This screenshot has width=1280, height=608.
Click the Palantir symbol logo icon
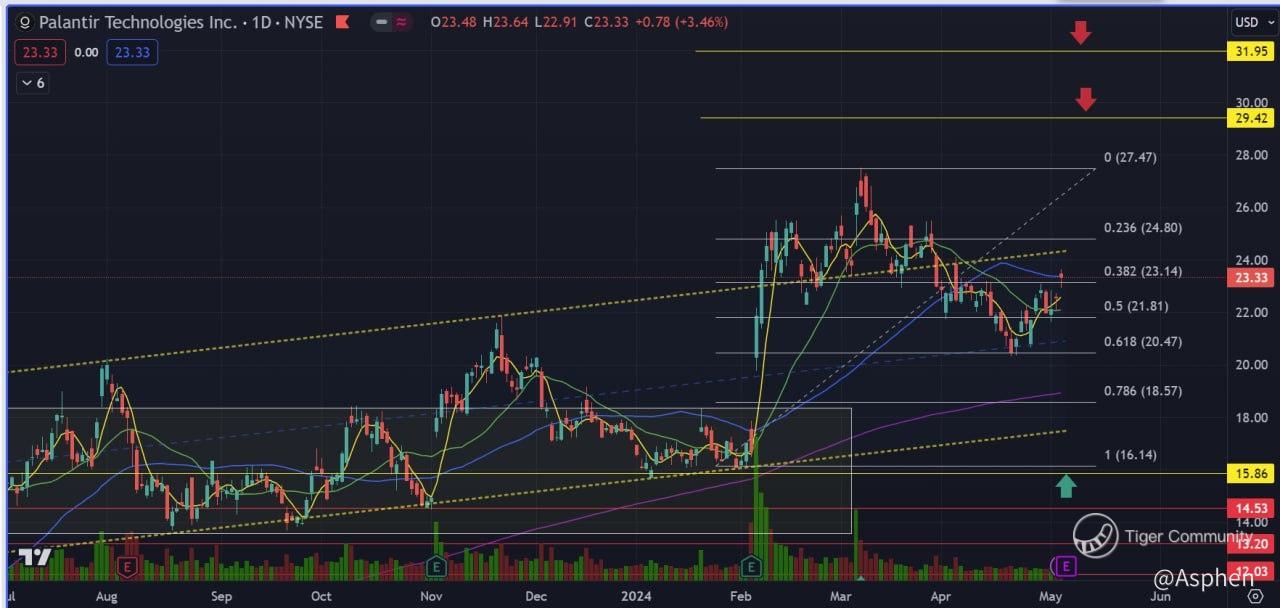(26, 21)
